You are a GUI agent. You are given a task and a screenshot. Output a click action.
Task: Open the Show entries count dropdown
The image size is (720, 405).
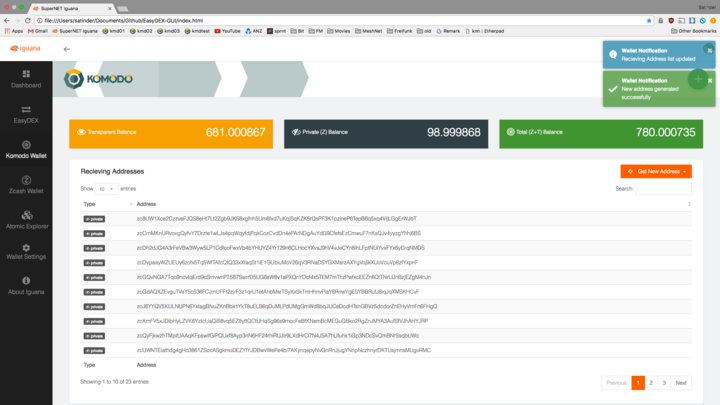pos(106,189)
